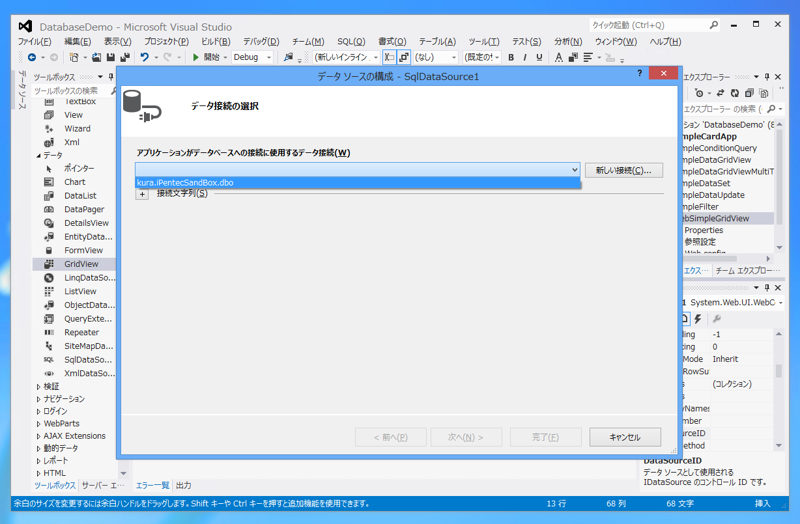Screen dimensions: 800x524
Task: Choose kura.iPentecSandBox.dbo connection from list
Action: pos(358,183)
